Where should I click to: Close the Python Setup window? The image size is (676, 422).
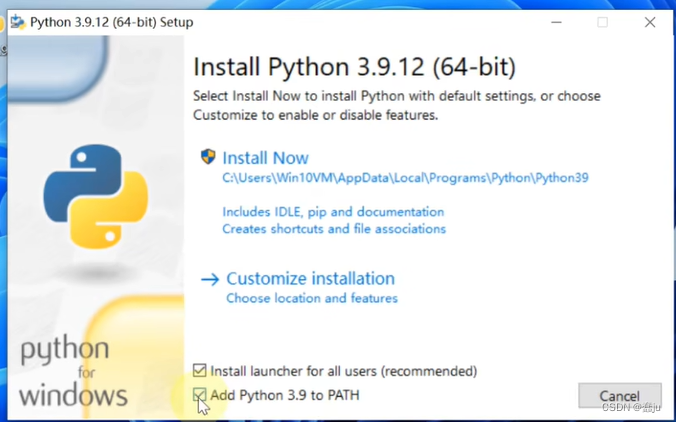pyautogui.click(x=650, y=22)
